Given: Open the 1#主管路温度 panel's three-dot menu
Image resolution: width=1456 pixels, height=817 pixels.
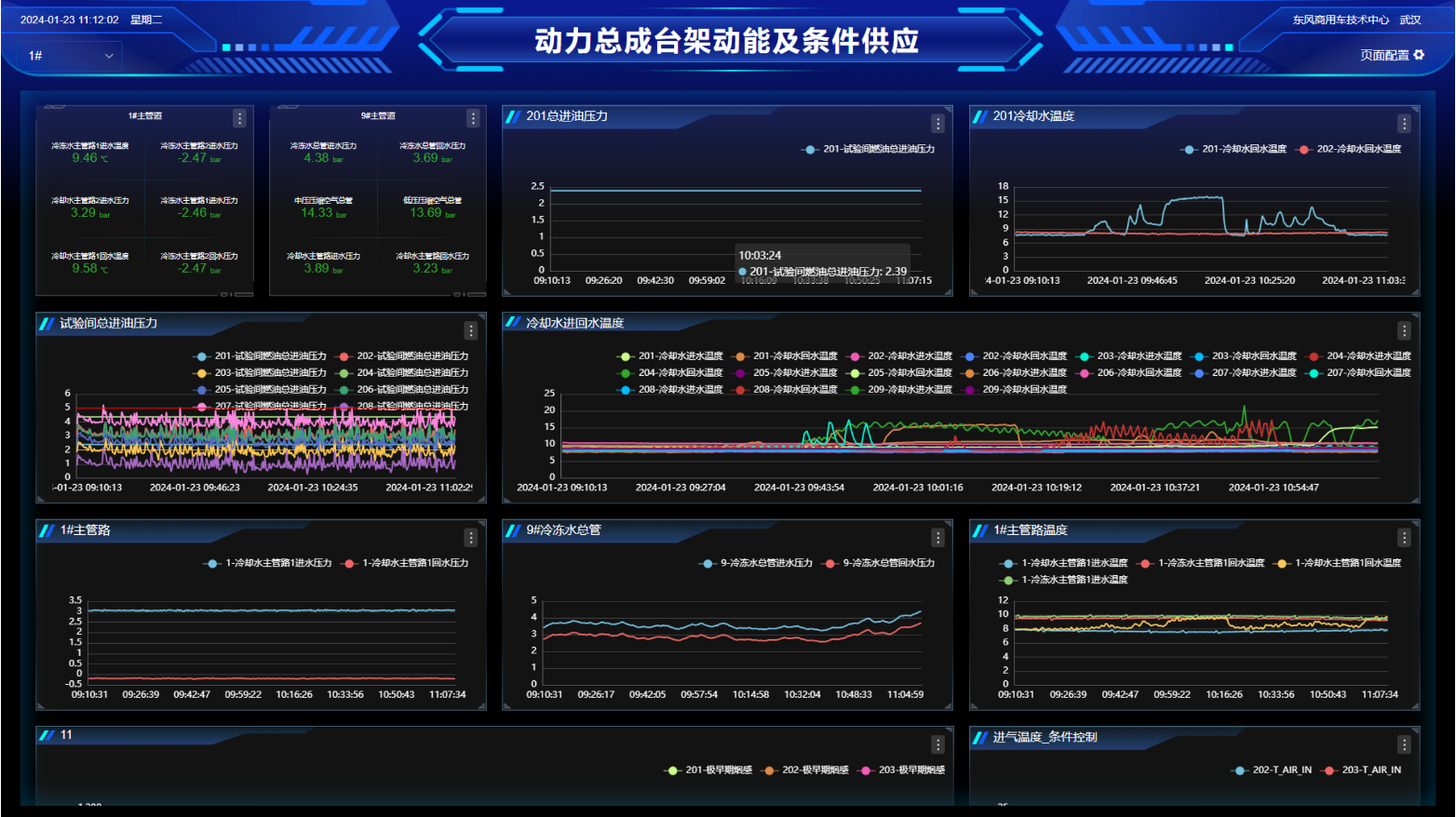Looking at the screenshot, I should coord(1404,538).
